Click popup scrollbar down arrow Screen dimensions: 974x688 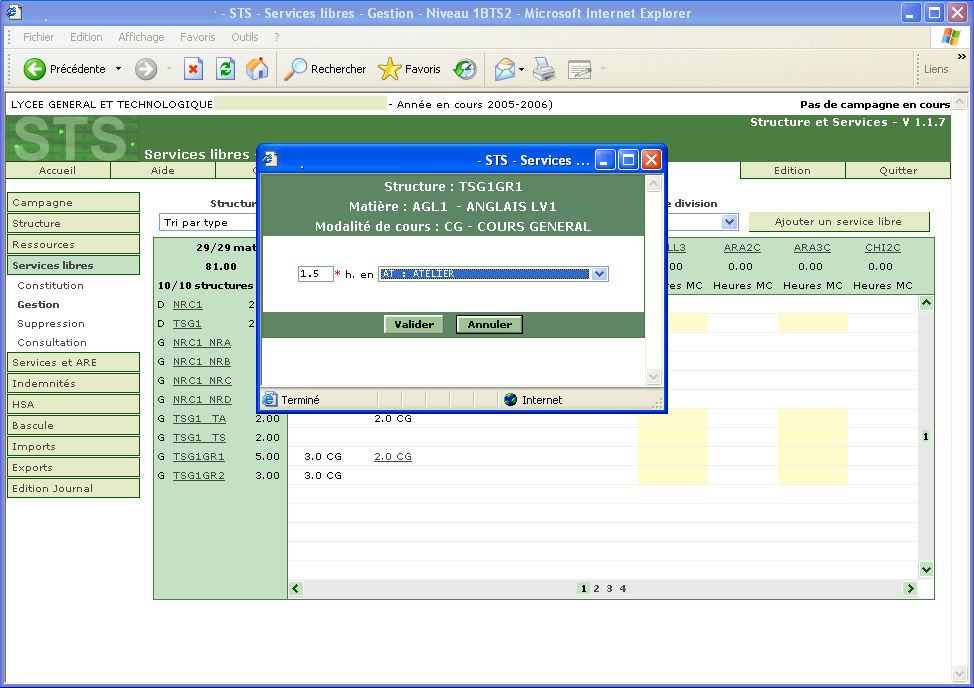[653, 376]
